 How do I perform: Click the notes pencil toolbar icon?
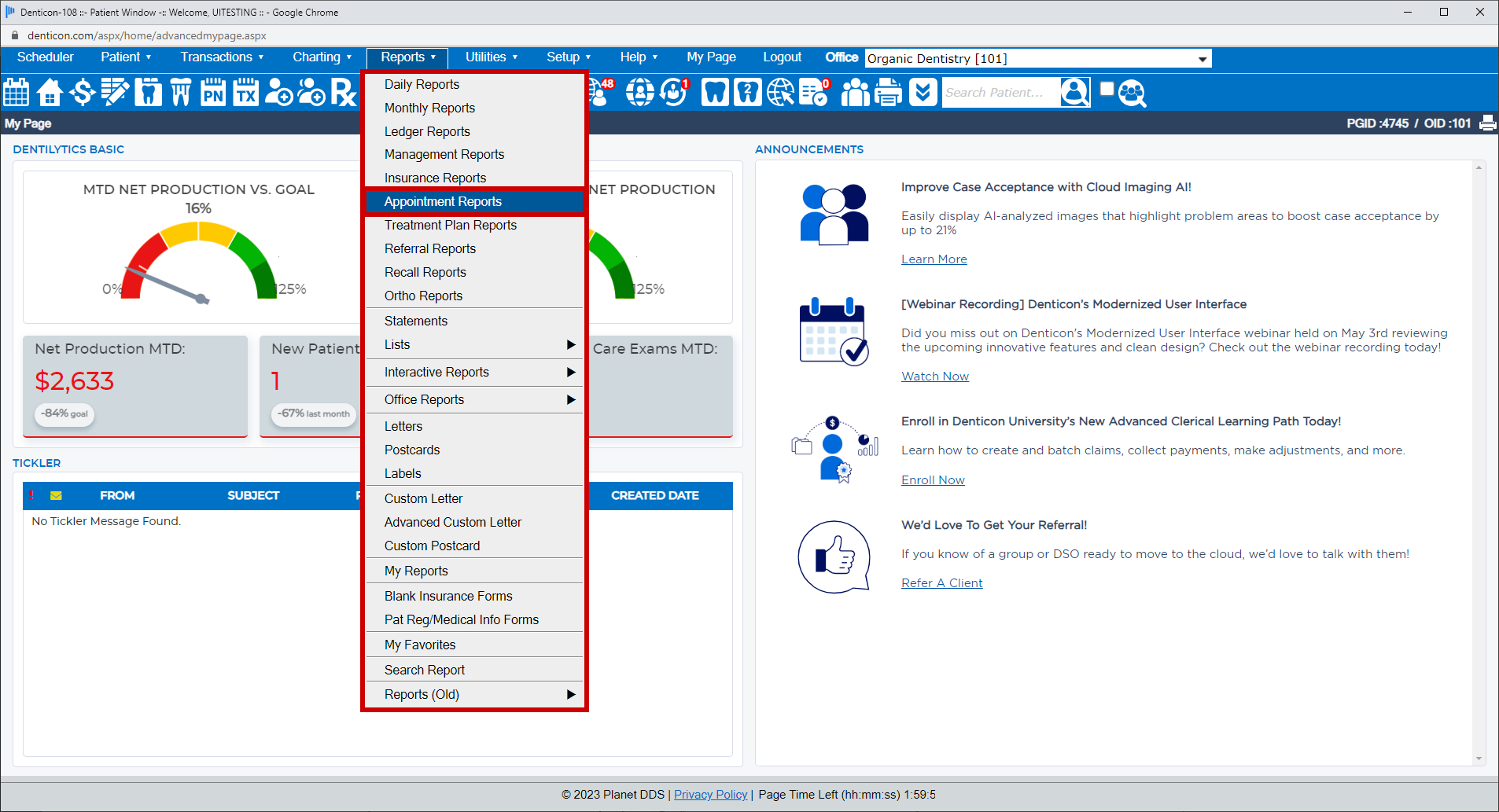[115, 92]
